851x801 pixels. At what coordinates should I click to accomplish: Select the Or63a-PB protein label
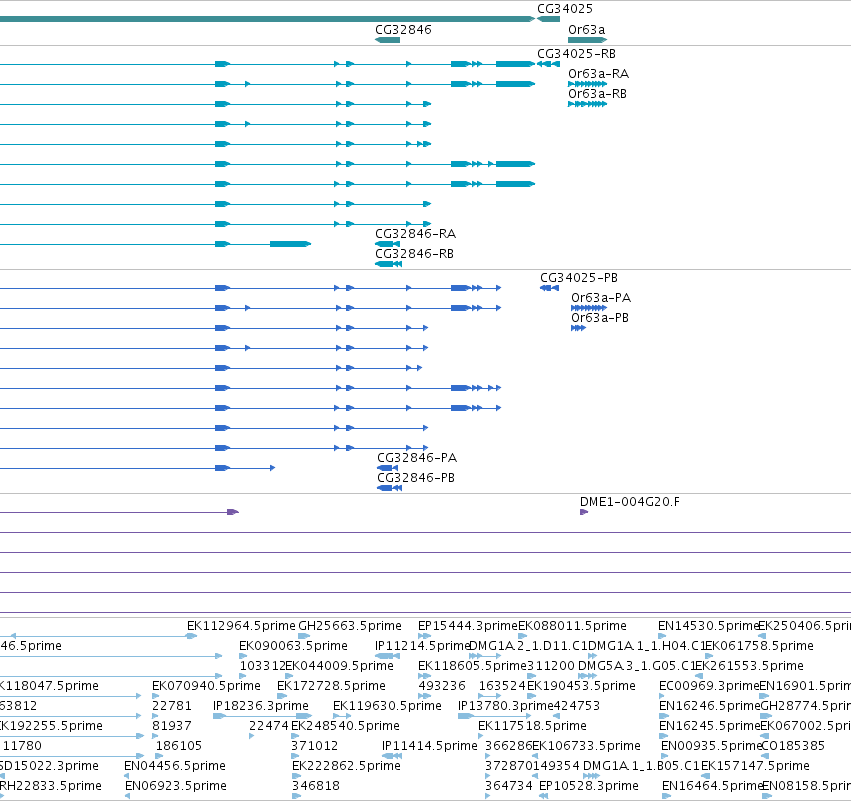(x=600, y=318)
